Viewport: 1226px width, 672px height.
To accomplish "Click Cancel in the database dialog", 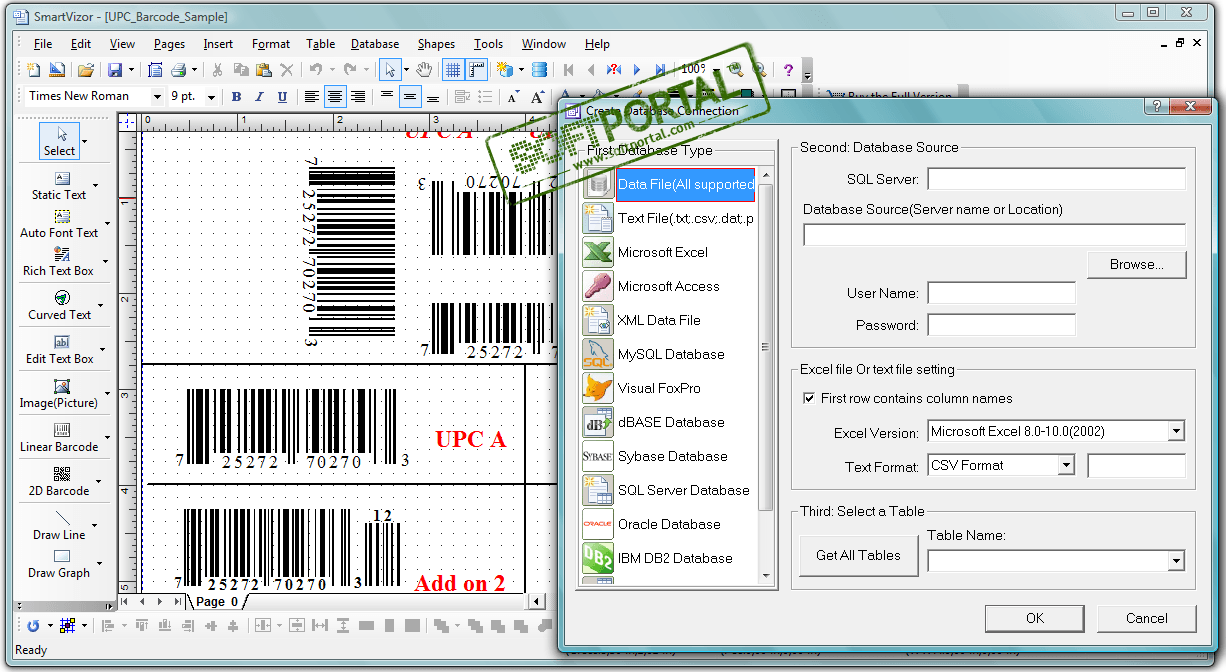I will (1147, 618).
